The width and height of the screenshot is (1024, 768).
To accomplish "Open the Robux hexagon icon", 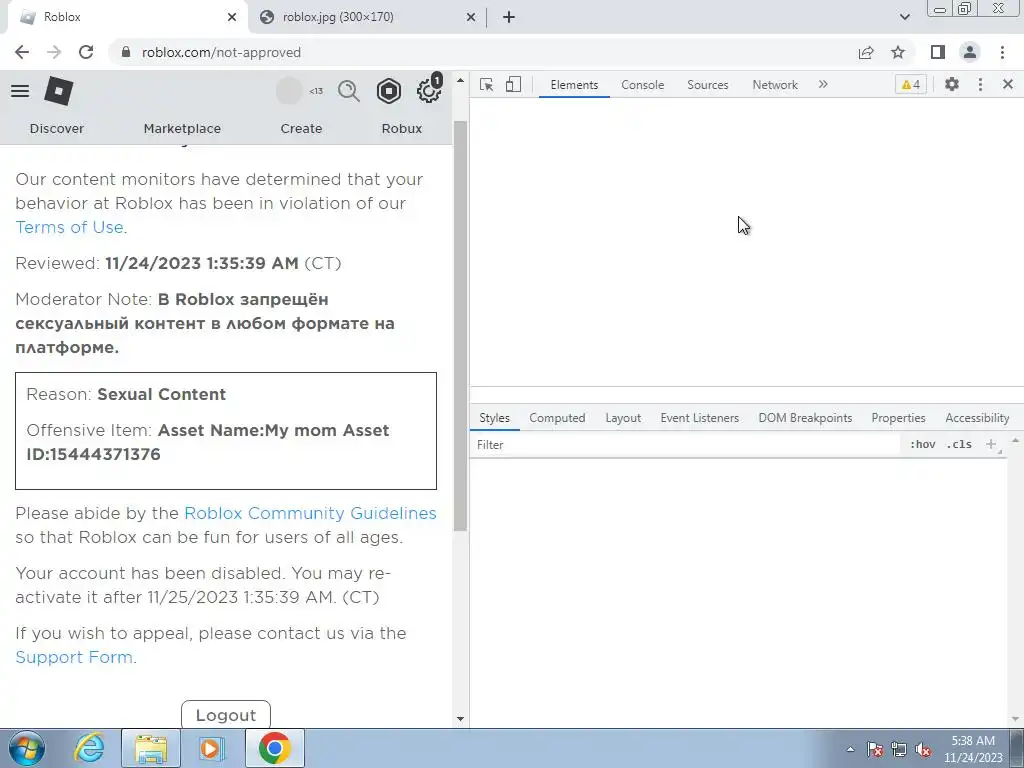I will coord(389,91).
